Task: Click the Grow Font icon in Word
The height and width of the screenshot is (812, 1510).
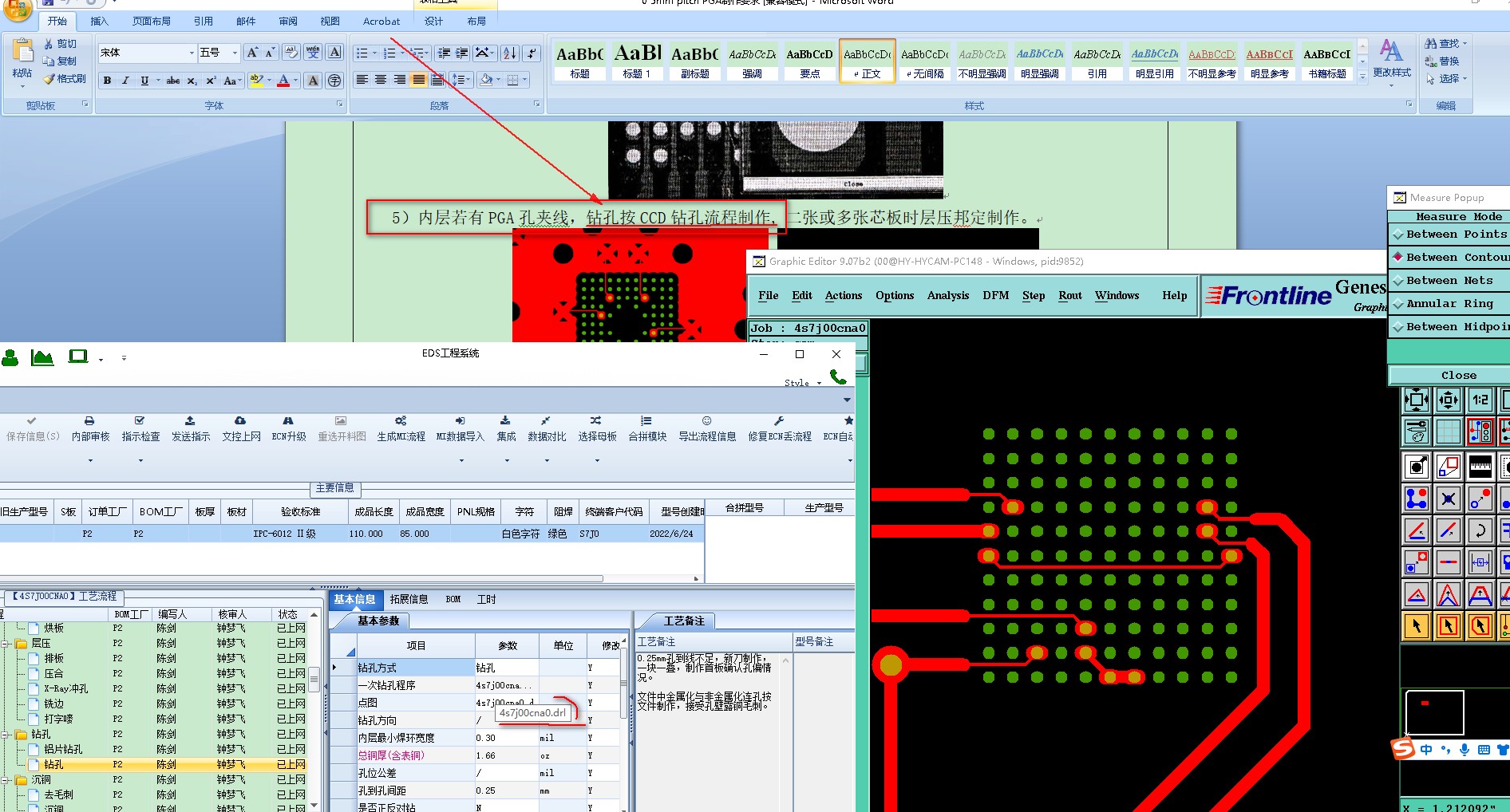Action: coord(252,53)
